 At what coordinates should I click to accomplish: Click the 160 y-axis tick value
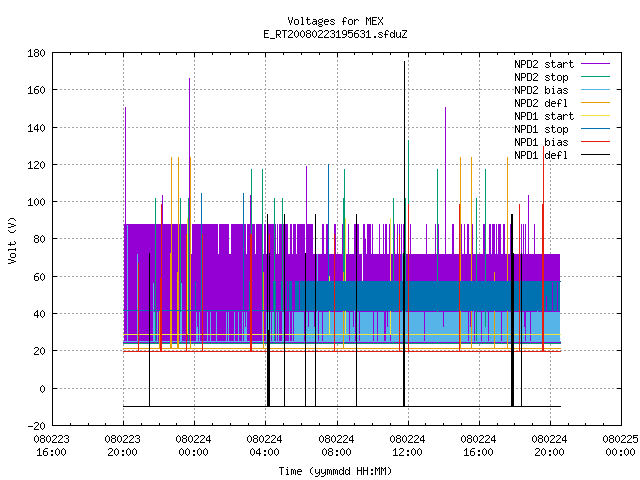(x=36, y=90)
